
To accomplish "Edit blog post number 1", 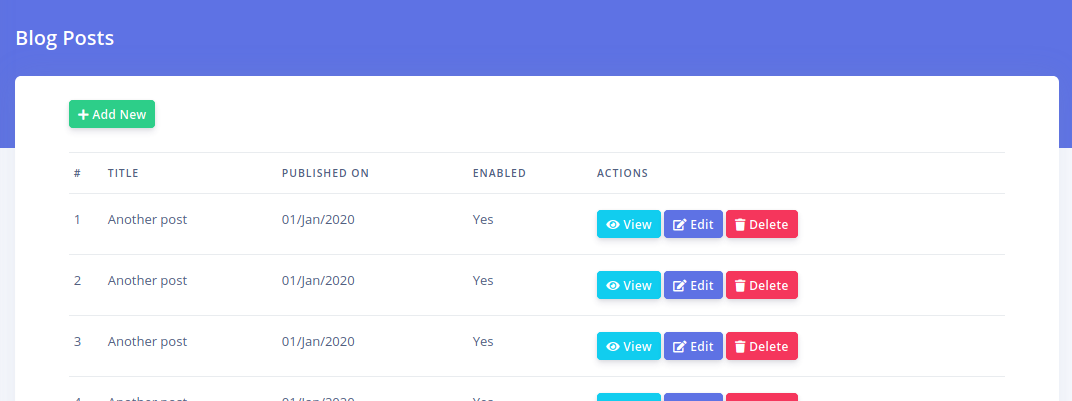I will 693,224.
